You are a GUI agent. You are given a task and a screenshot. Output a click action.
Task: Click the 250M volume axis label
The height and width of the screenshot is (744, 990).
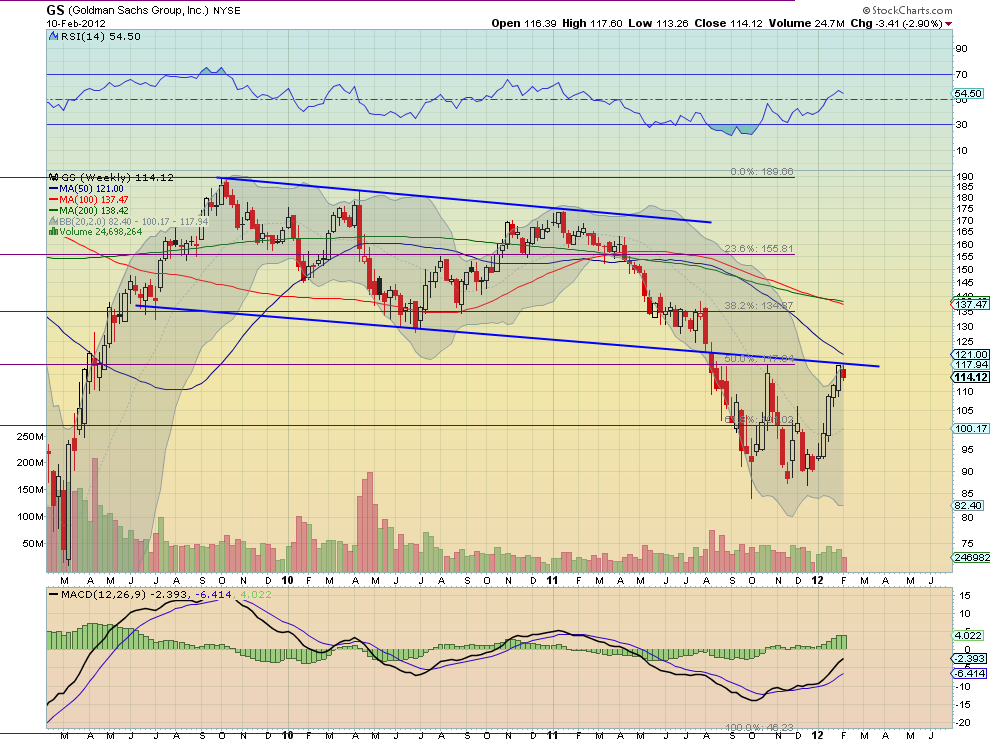pyautogui.click(x=30, y=436)
